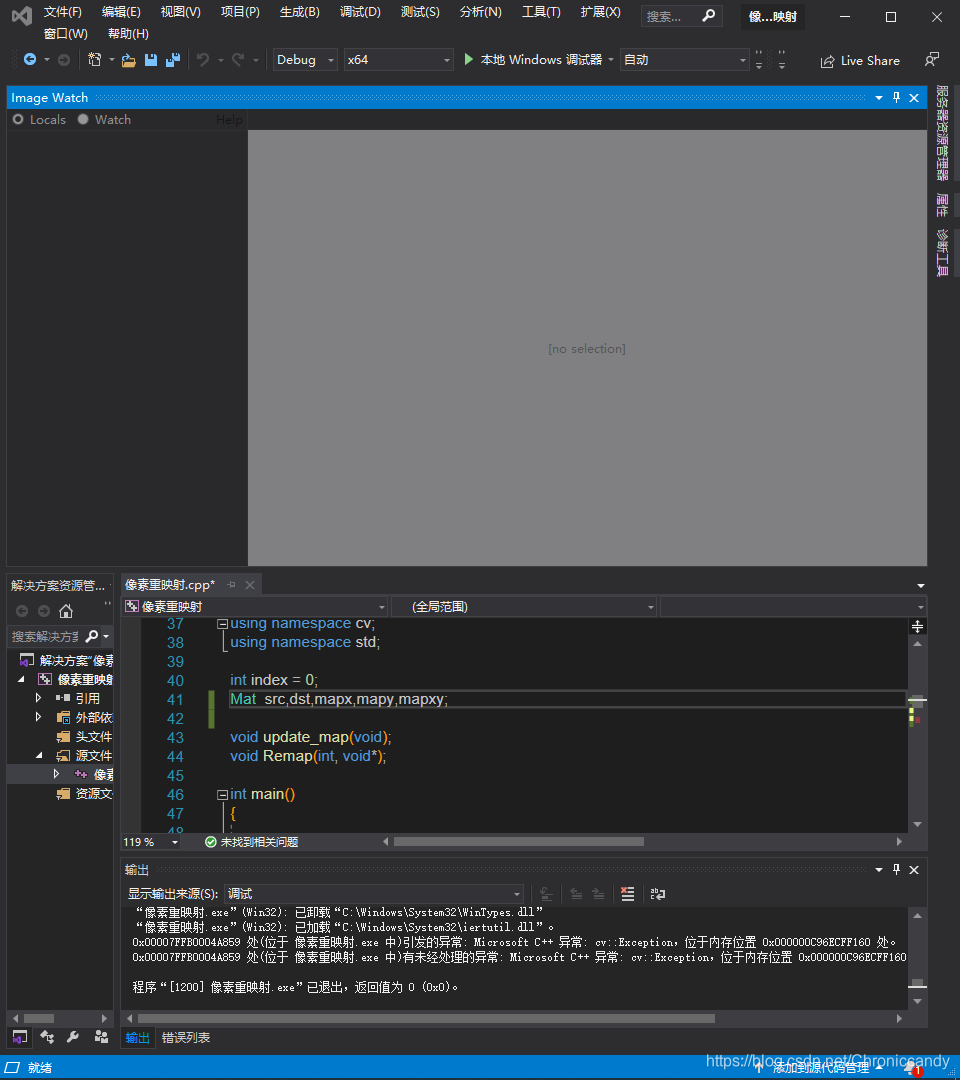Switch to the 错误列表 tab
Image resolution: width=960 pixels, height=1080 pixels.
pos(186,1037)
